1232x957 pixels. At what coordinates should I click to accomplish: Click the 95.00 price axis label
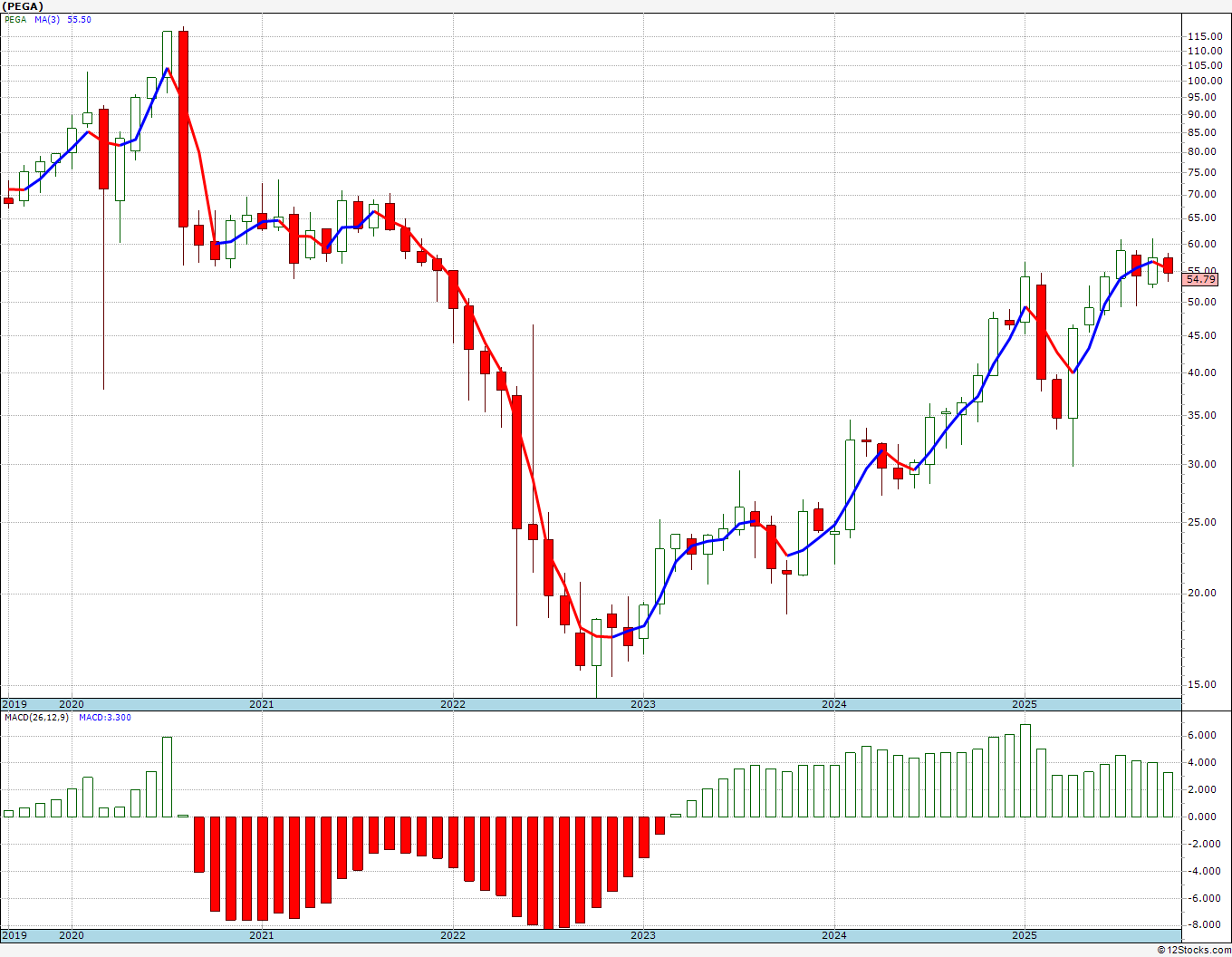pyautogui.click(x=1203, y=97)
